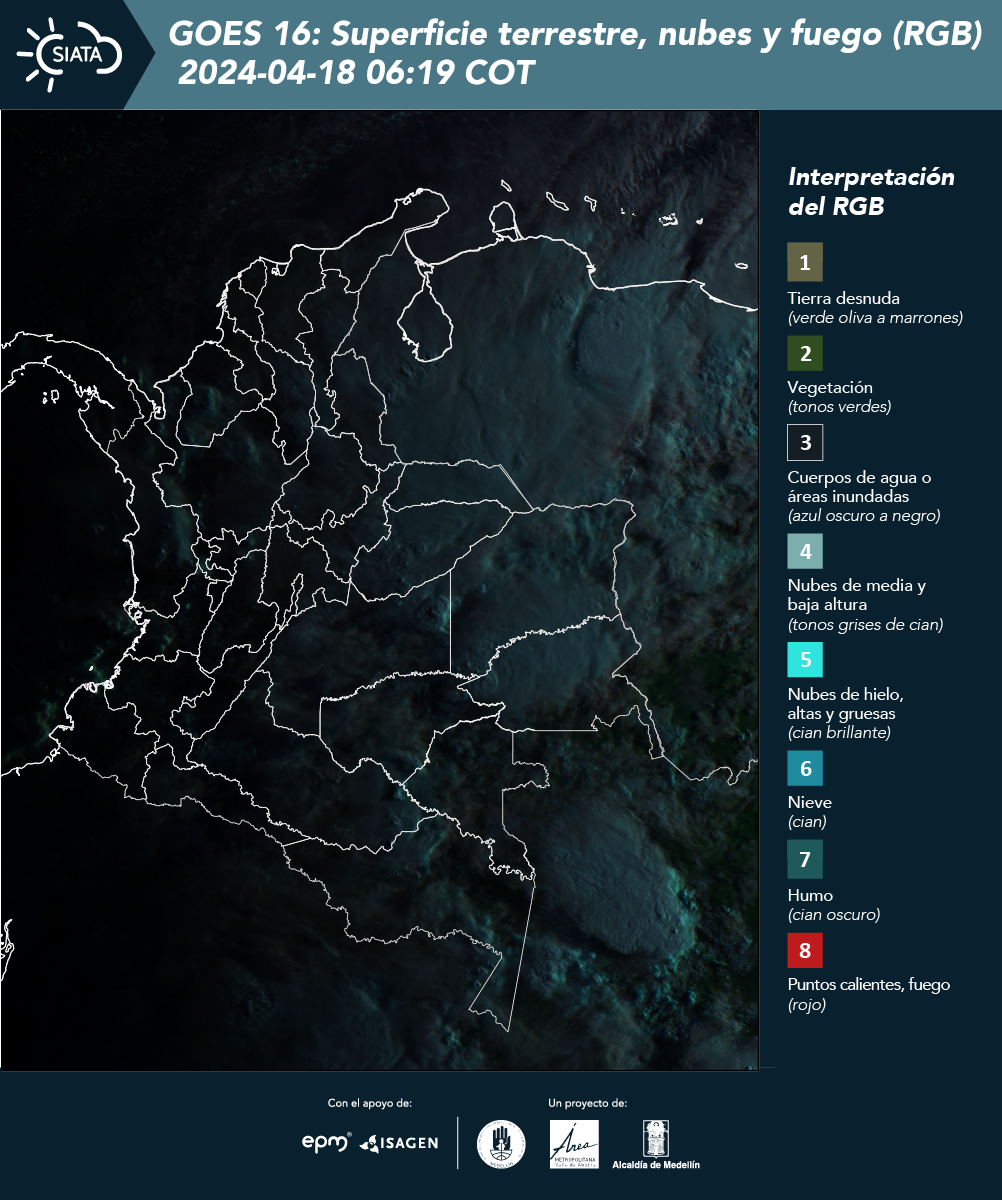Click the GOES 16 title text
Viewport: 1002px width, 1200px height.
coord(575,34)
